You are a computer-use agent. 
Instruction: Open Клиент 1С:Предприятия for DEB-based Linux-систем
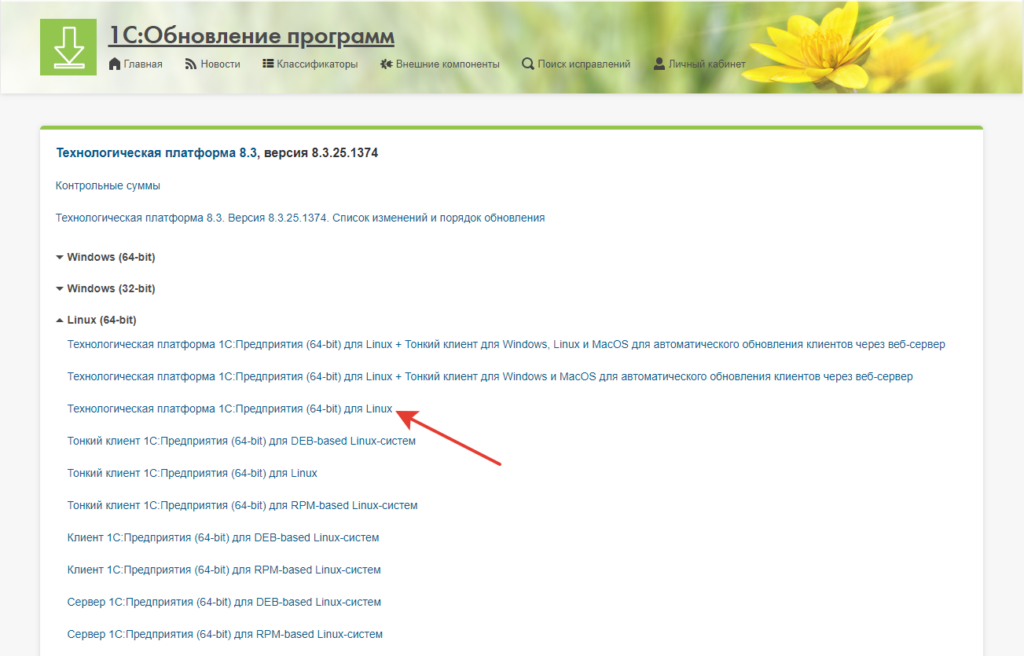(223, 538)
